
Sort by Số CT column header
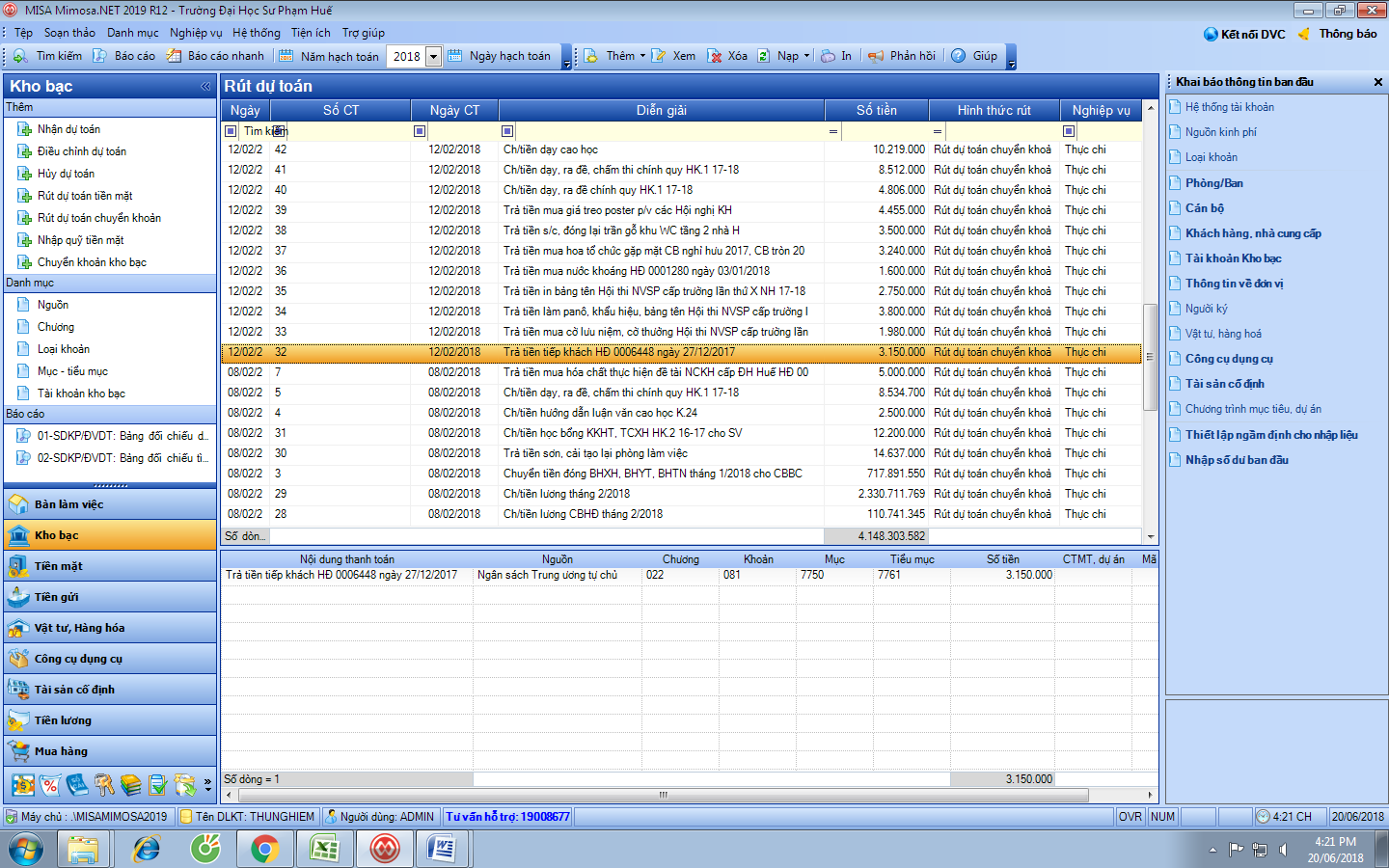point(340,110)
